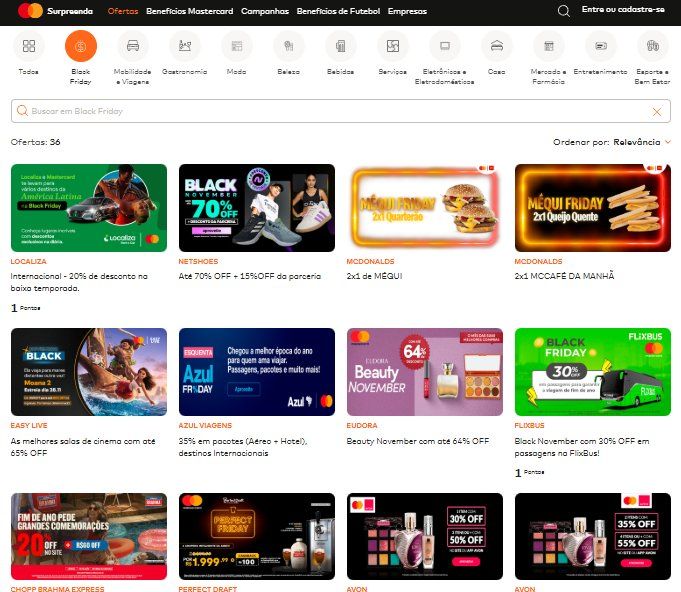681x592 pixels.
Task: Open the Perfect Friday draft banner
Action: tap(257, 536)
